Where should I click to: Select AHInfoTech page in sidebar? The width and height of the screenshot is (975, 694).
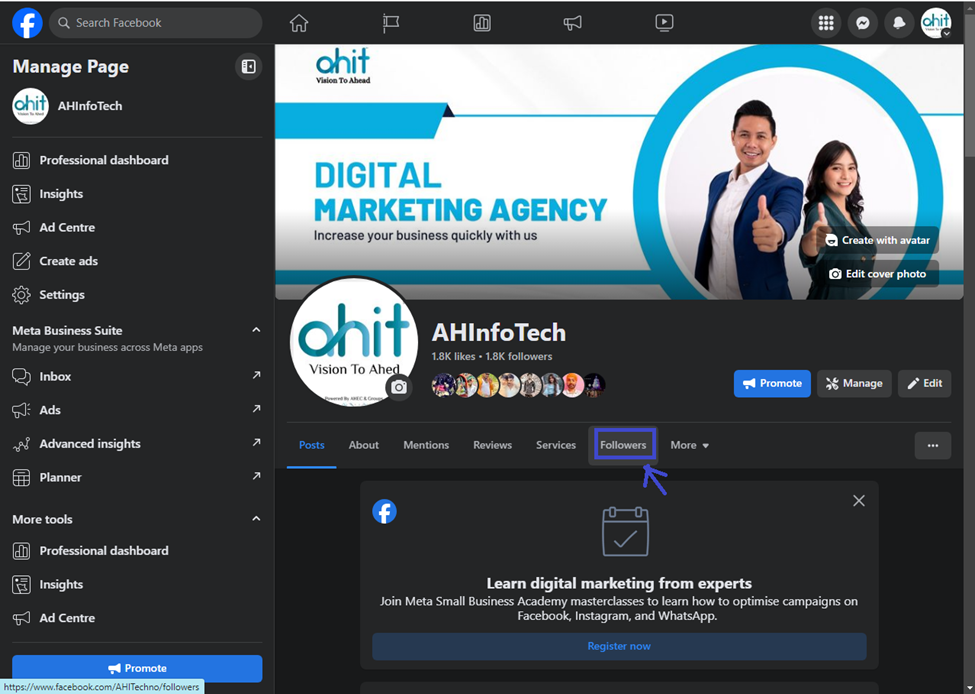click(137, 106)
